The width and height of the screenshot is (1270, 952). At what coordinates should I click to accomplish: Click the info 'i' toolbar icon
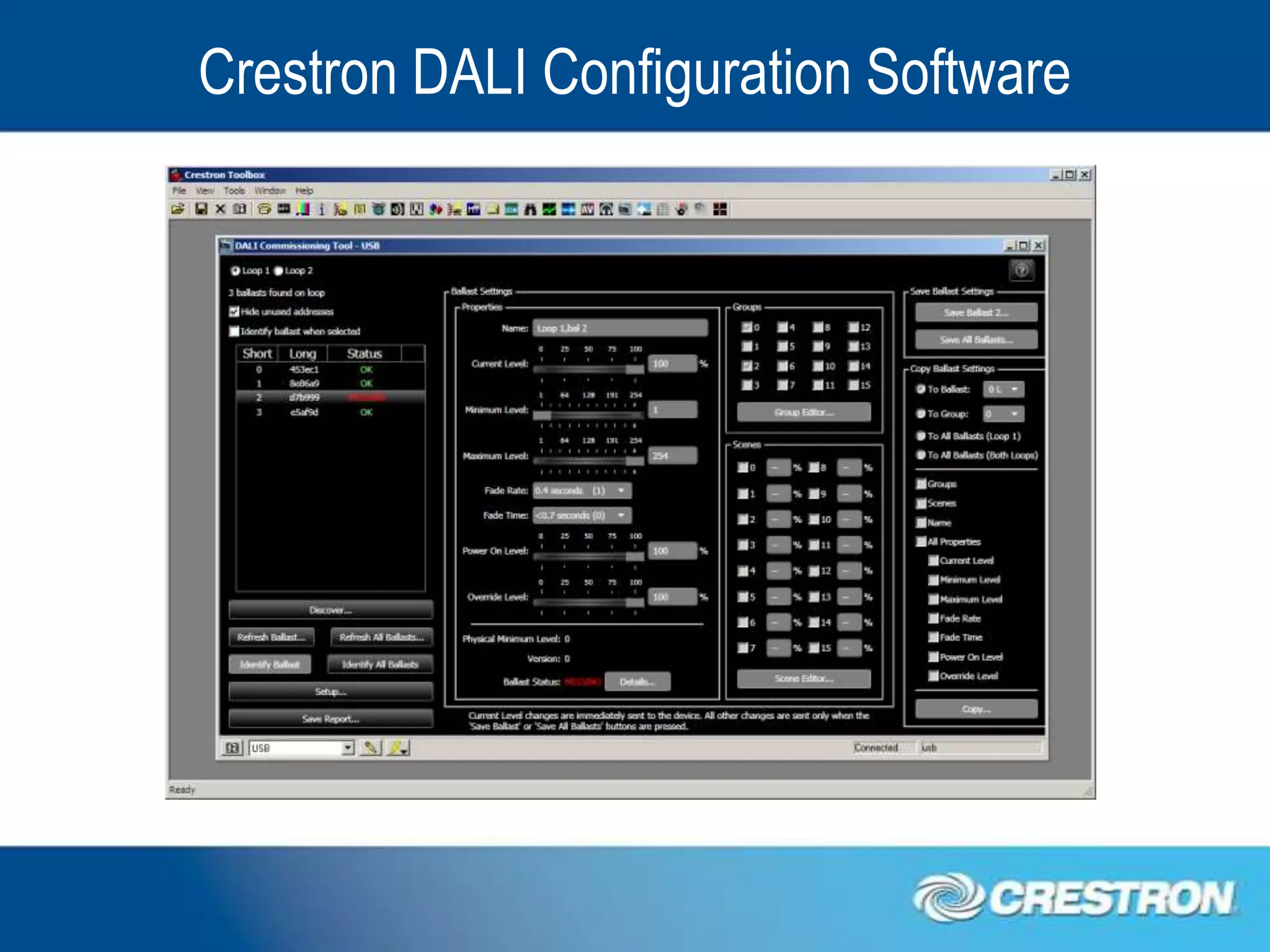pos(321,209)
